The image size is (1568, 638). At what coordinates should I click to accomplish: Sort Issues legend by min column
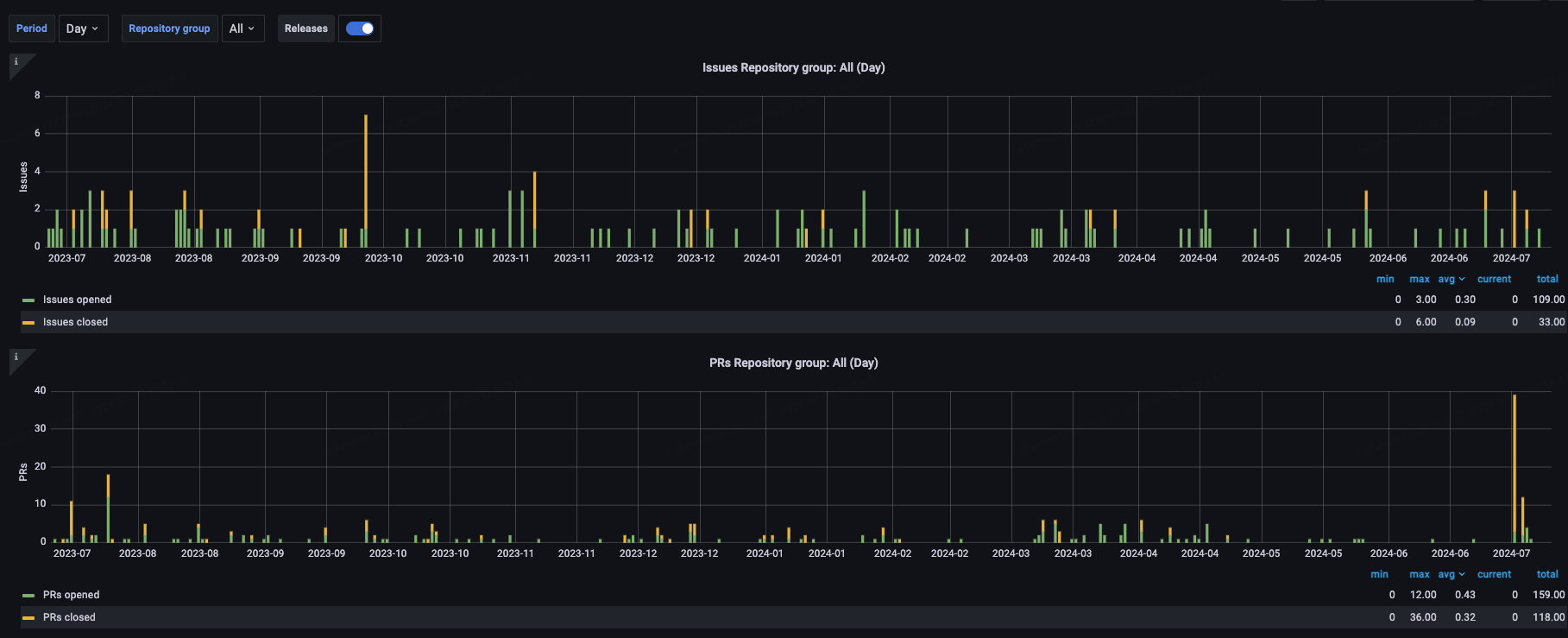click(1385, 279)
